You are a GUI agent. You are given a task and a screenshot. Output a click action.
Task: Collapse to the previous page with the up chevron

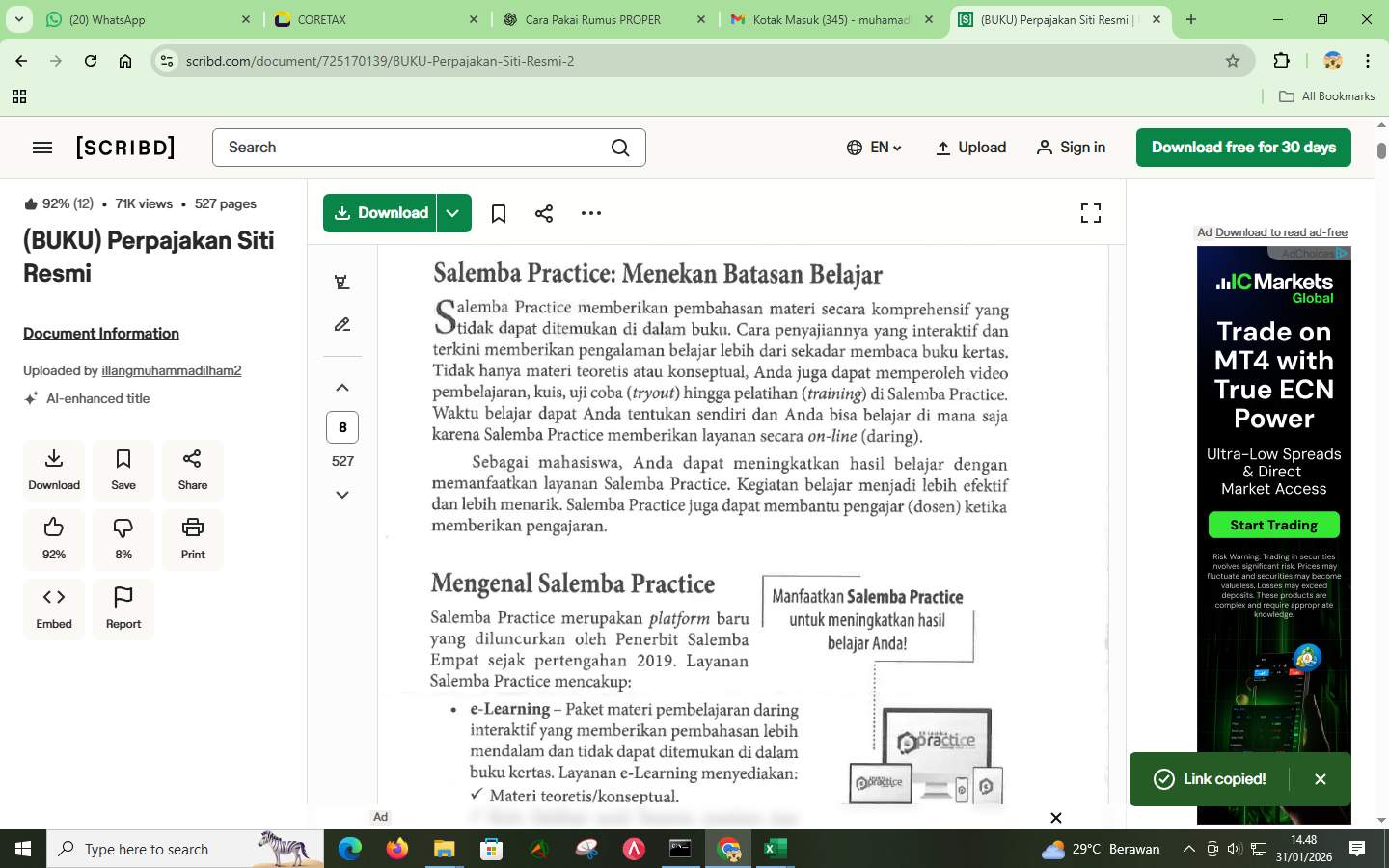click(341, 388)
